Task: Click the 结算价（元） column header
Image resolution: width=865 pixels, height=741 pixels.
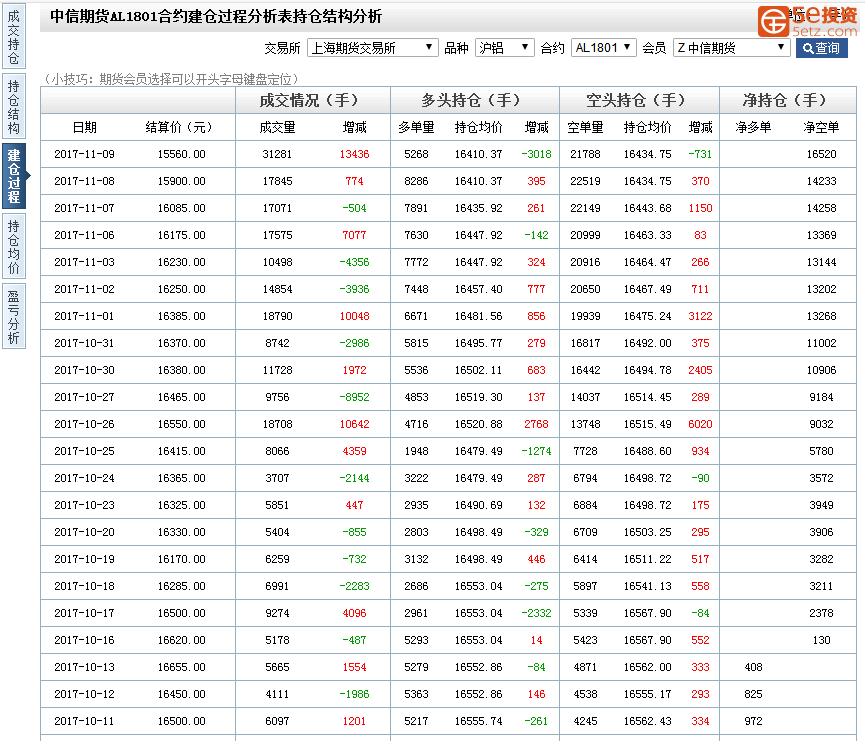Action: pyautogui.click(x=181, y=127)
